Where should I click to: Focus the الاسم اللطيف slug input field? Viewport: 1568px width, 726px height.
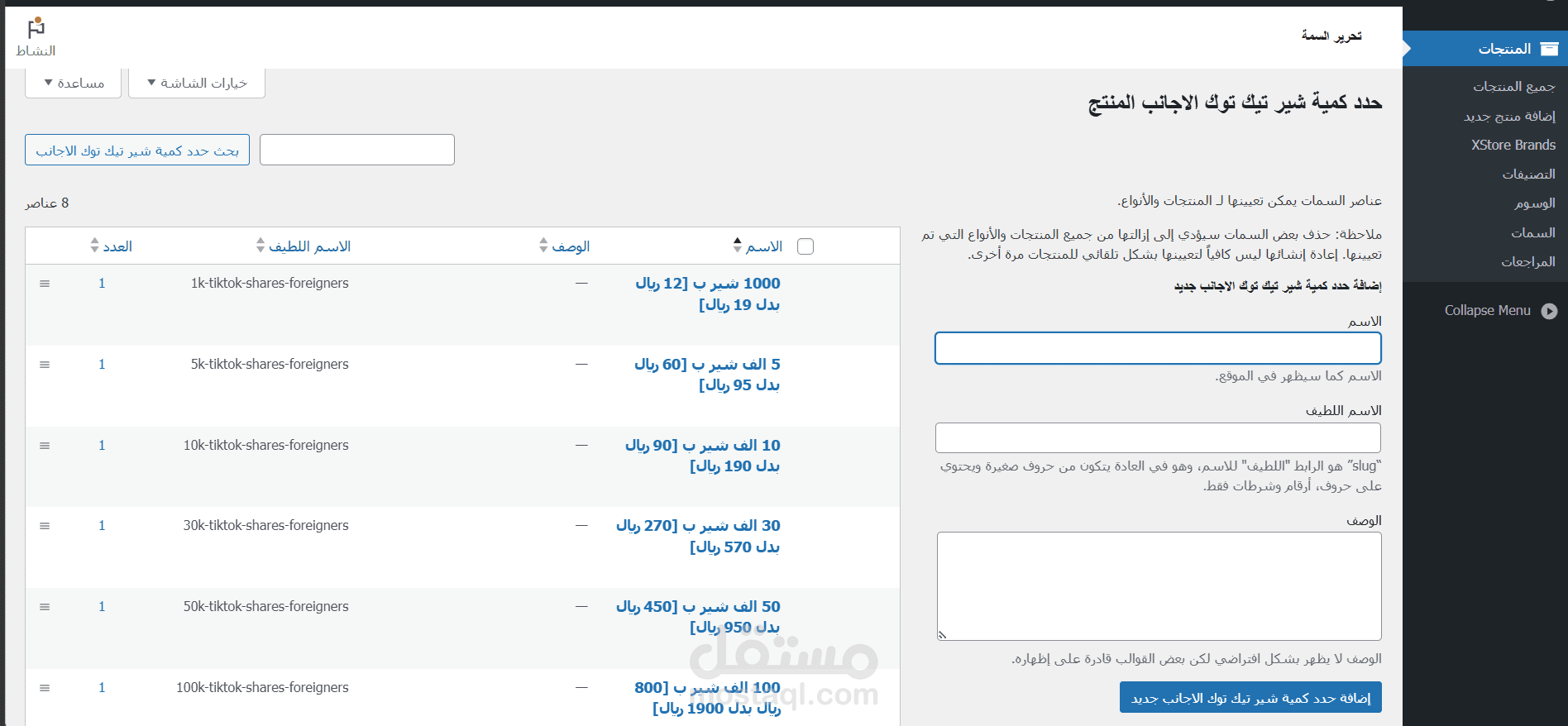1158,437
